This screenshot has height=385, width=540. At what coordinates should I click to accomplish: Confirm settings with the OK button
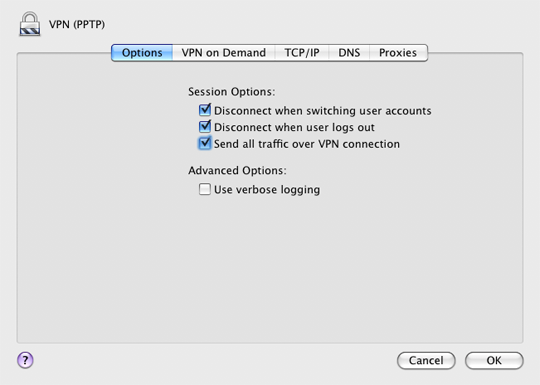click(494, 360)
